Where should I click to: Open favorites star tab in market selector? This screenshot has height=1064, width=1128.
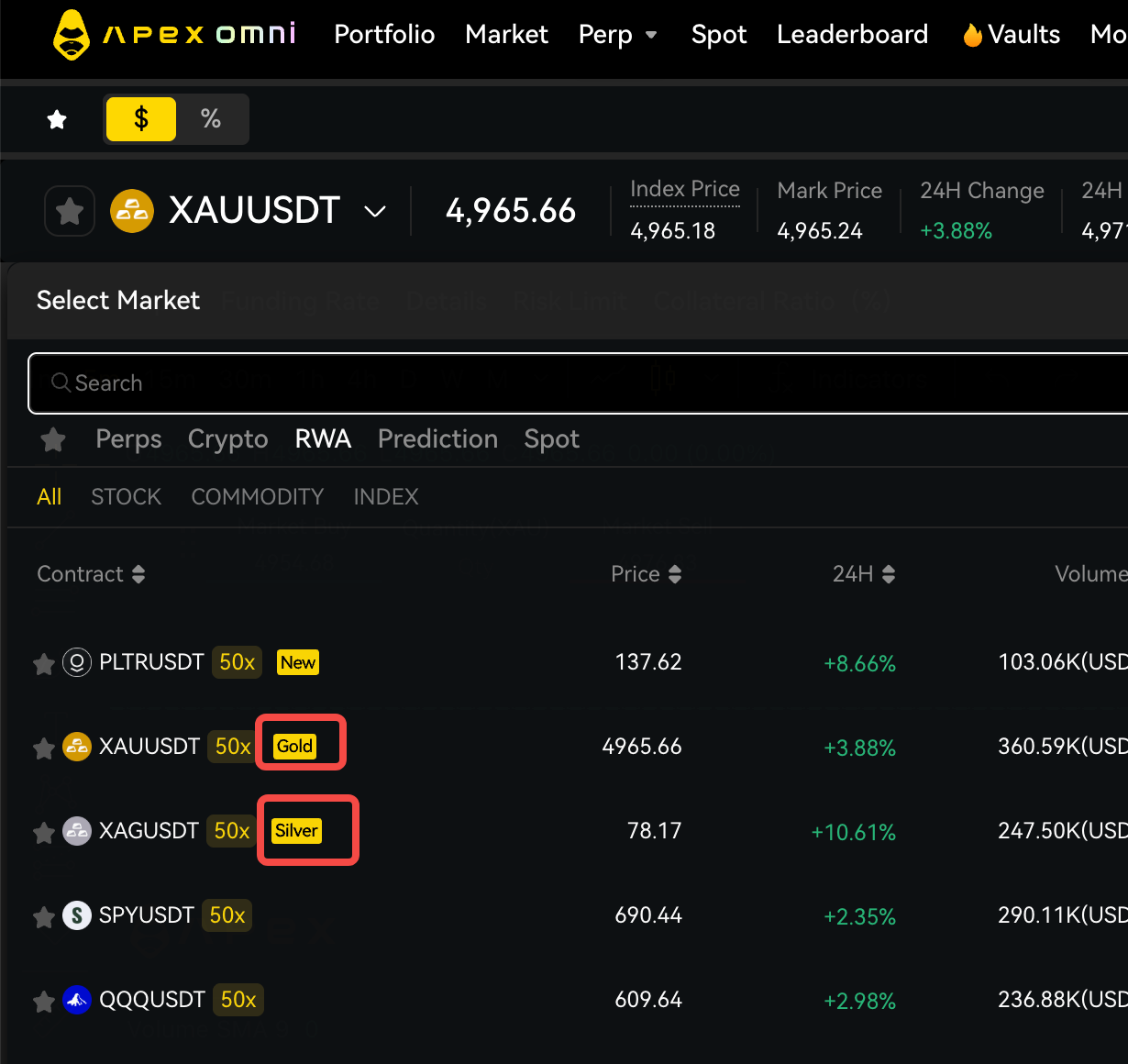coord(53,439)
